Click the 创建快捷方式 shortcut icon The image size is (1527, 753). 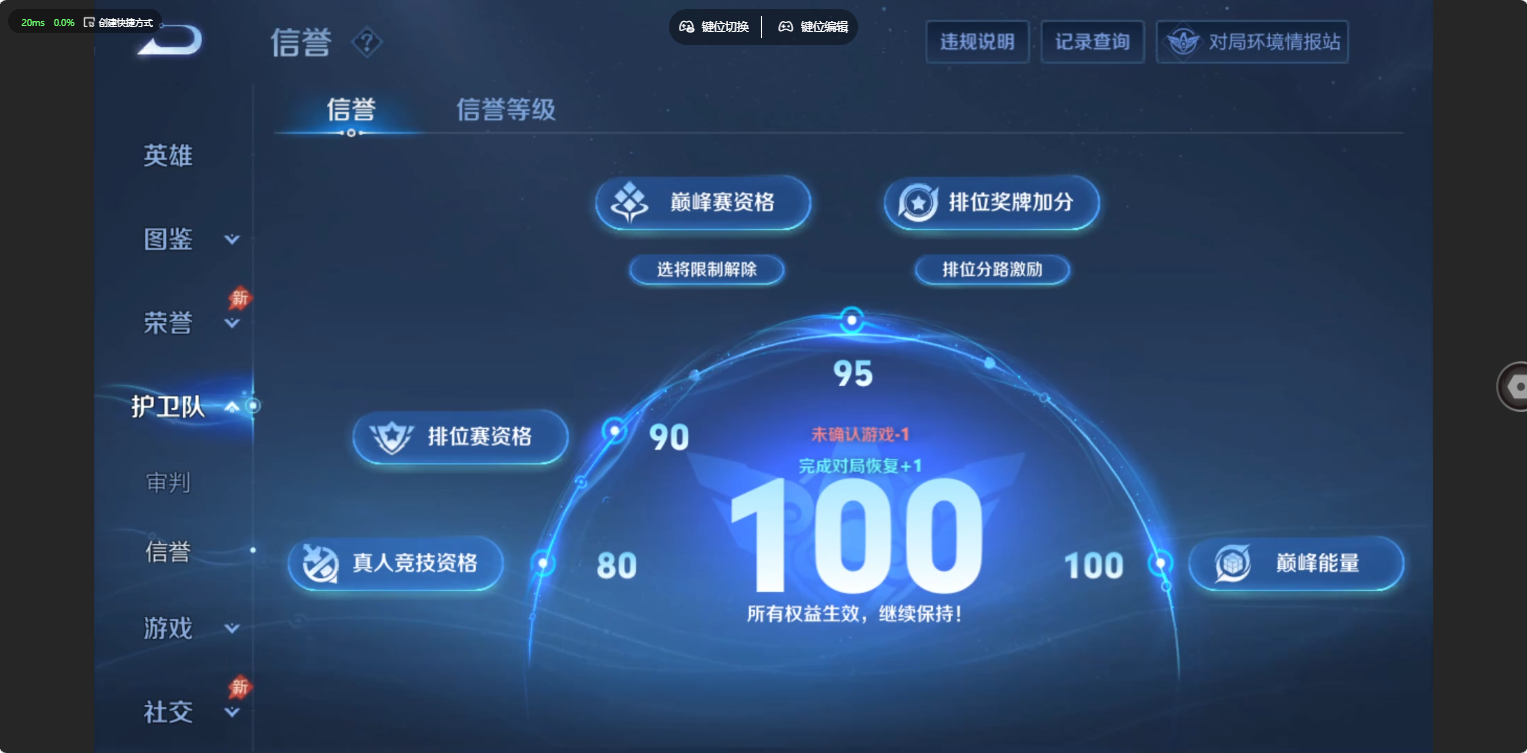pyautogui.click(x=89, y=22)
